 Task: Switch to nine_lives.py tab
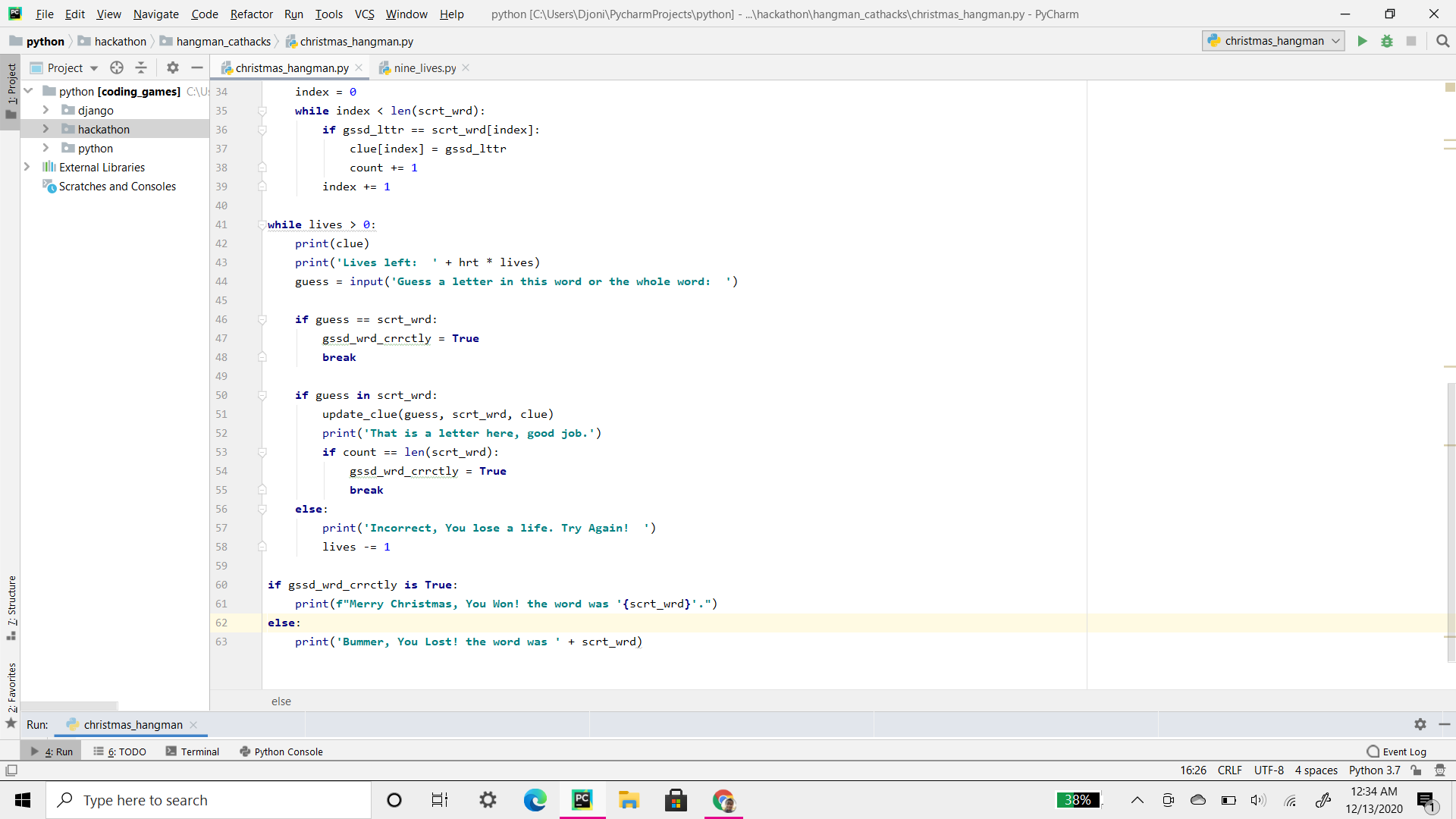pos(424,68)
